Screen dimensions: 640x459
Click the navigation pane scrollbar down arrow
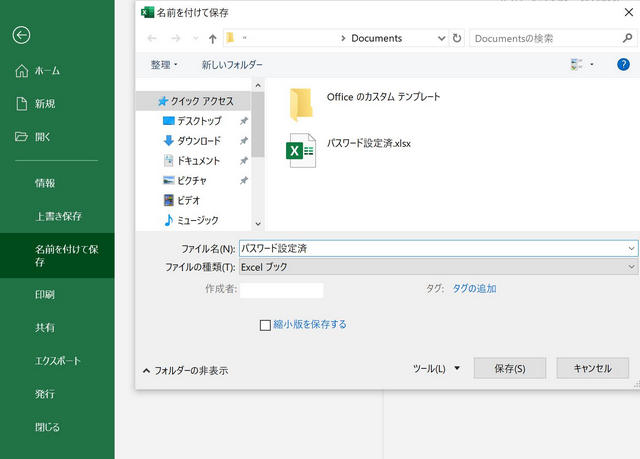pyautogui.click(x=258, y=223)
